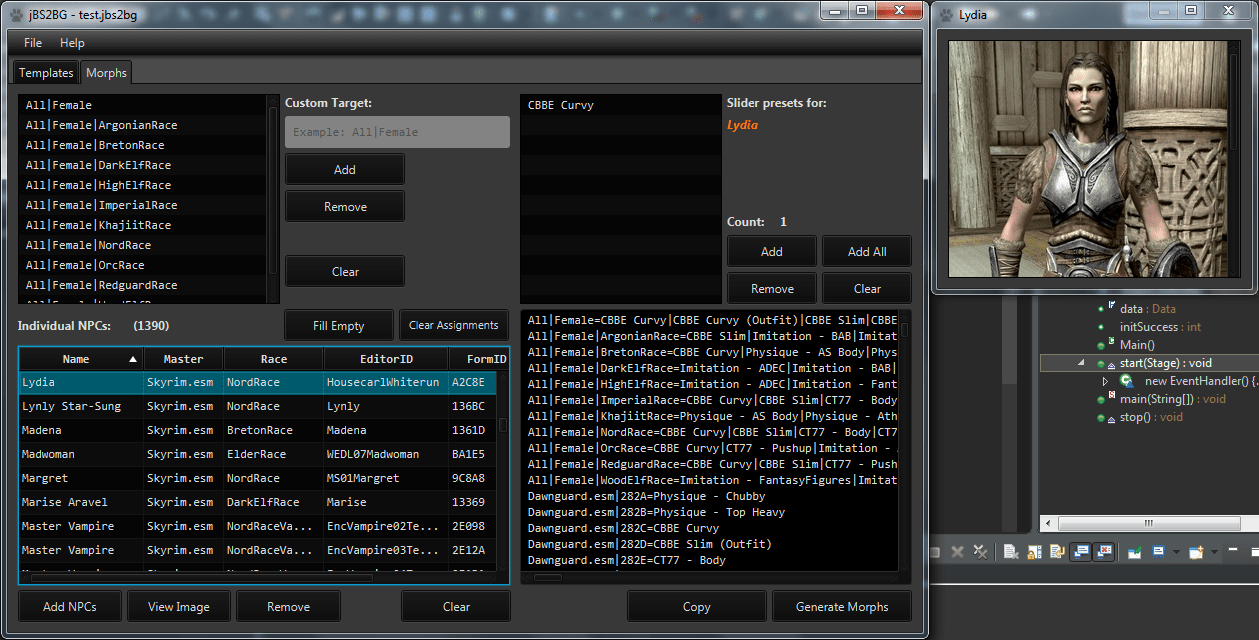Open the File menu
1259x640 pixels.
click(x=33, y=43)
